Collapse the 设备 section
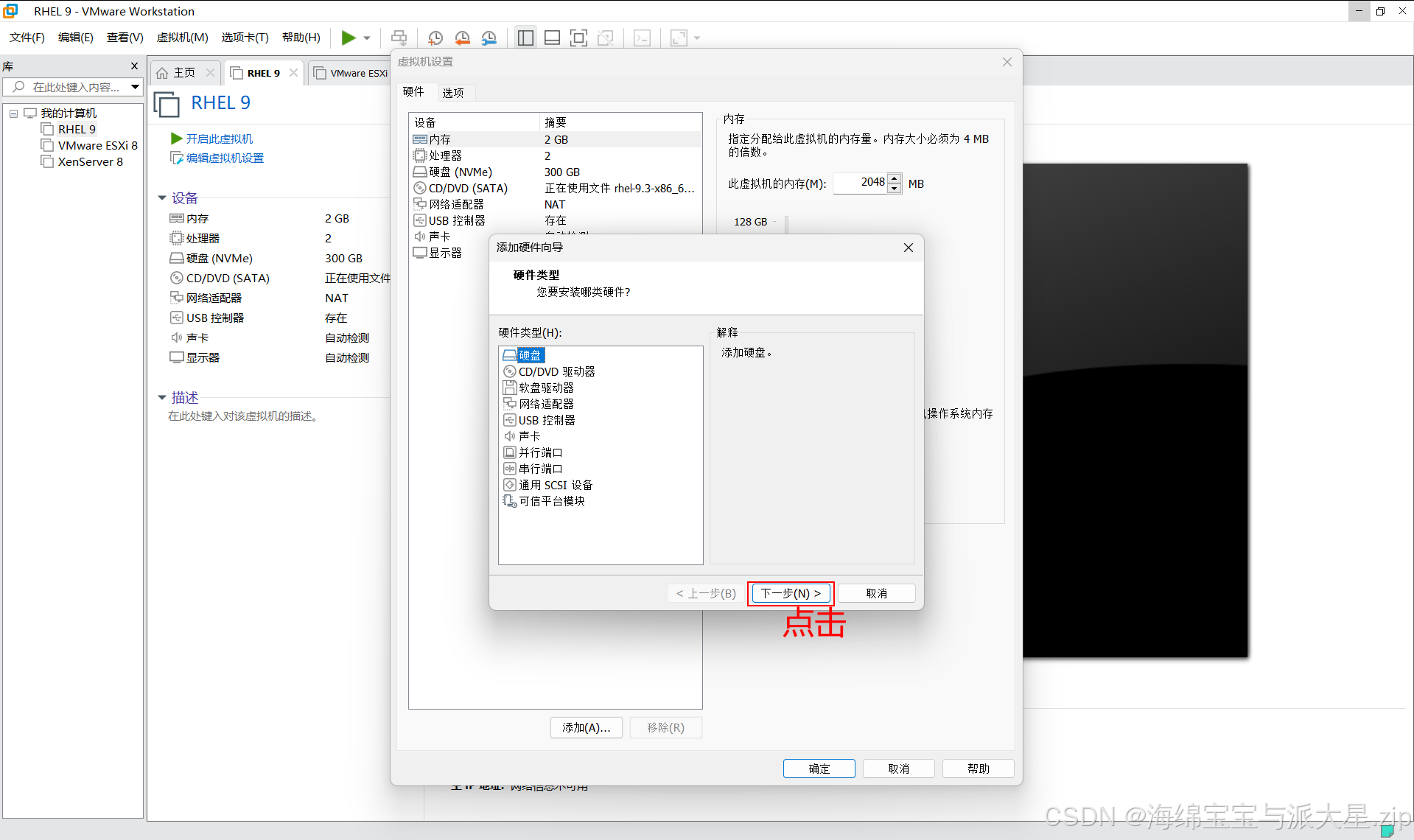This screenshot has width=1414, height=840. tap(162, 198)
